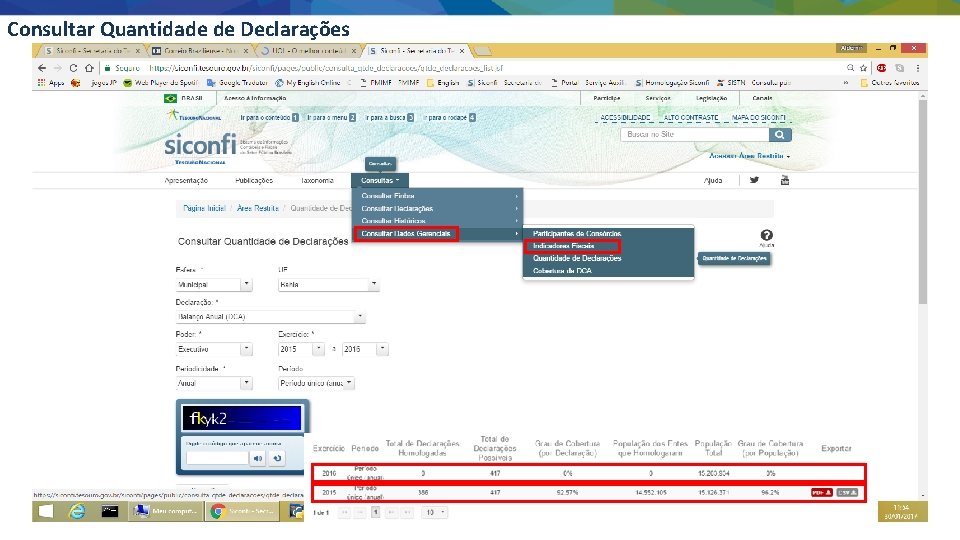Select Consultar Declarações menu item
960x540 pixels.
437,209
